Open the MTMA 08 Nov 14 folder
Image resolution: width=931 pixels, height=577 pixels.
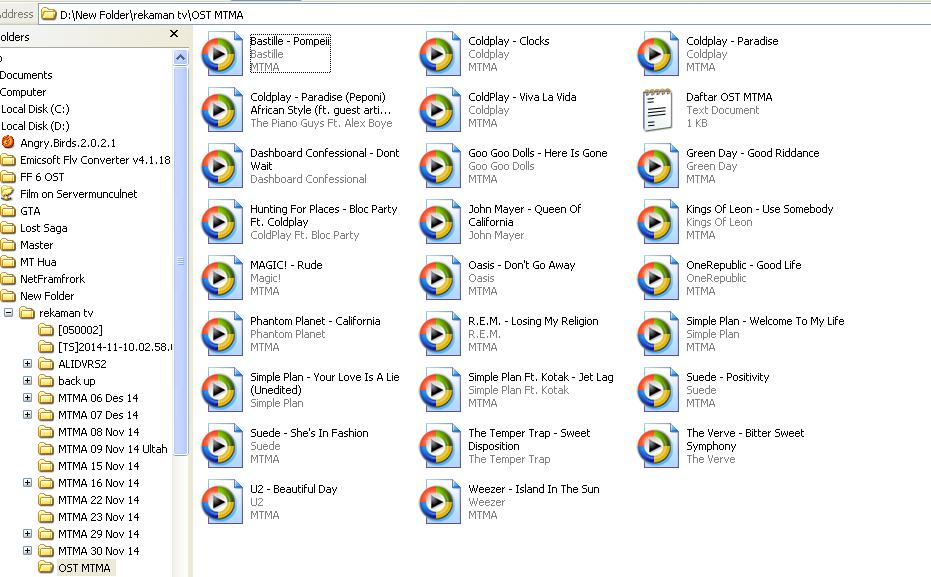[x=89, y=432]
